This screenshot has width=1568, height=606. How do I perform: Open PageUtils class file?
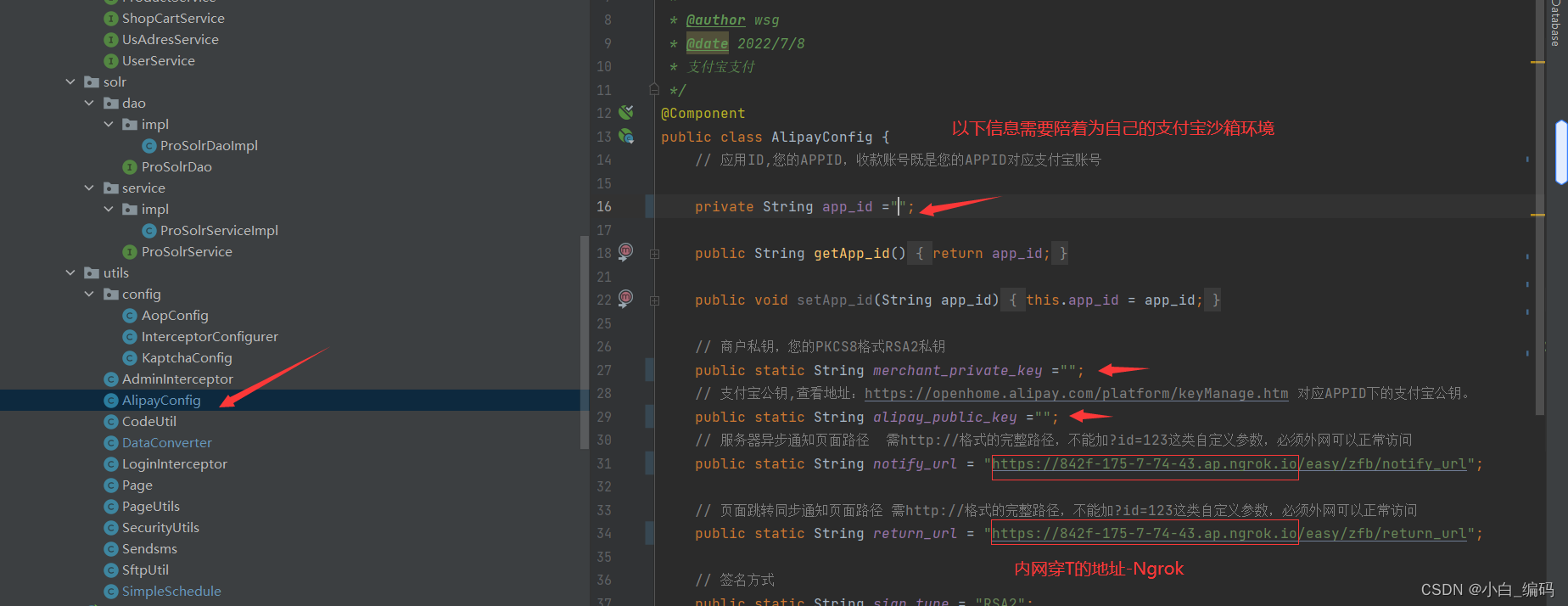[151, 507]
